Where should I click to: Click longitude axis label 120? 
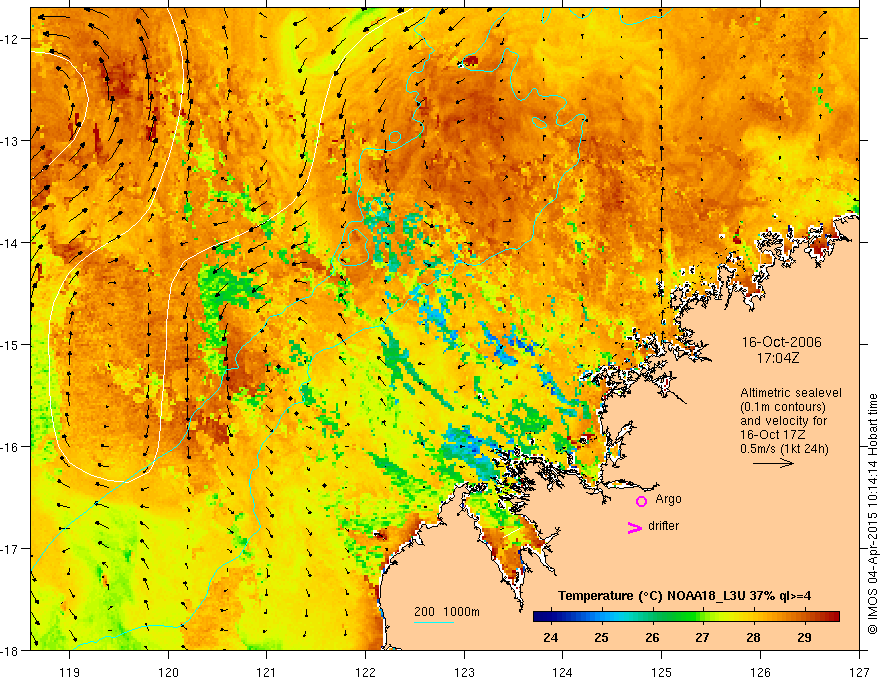[x=168, y=672]
